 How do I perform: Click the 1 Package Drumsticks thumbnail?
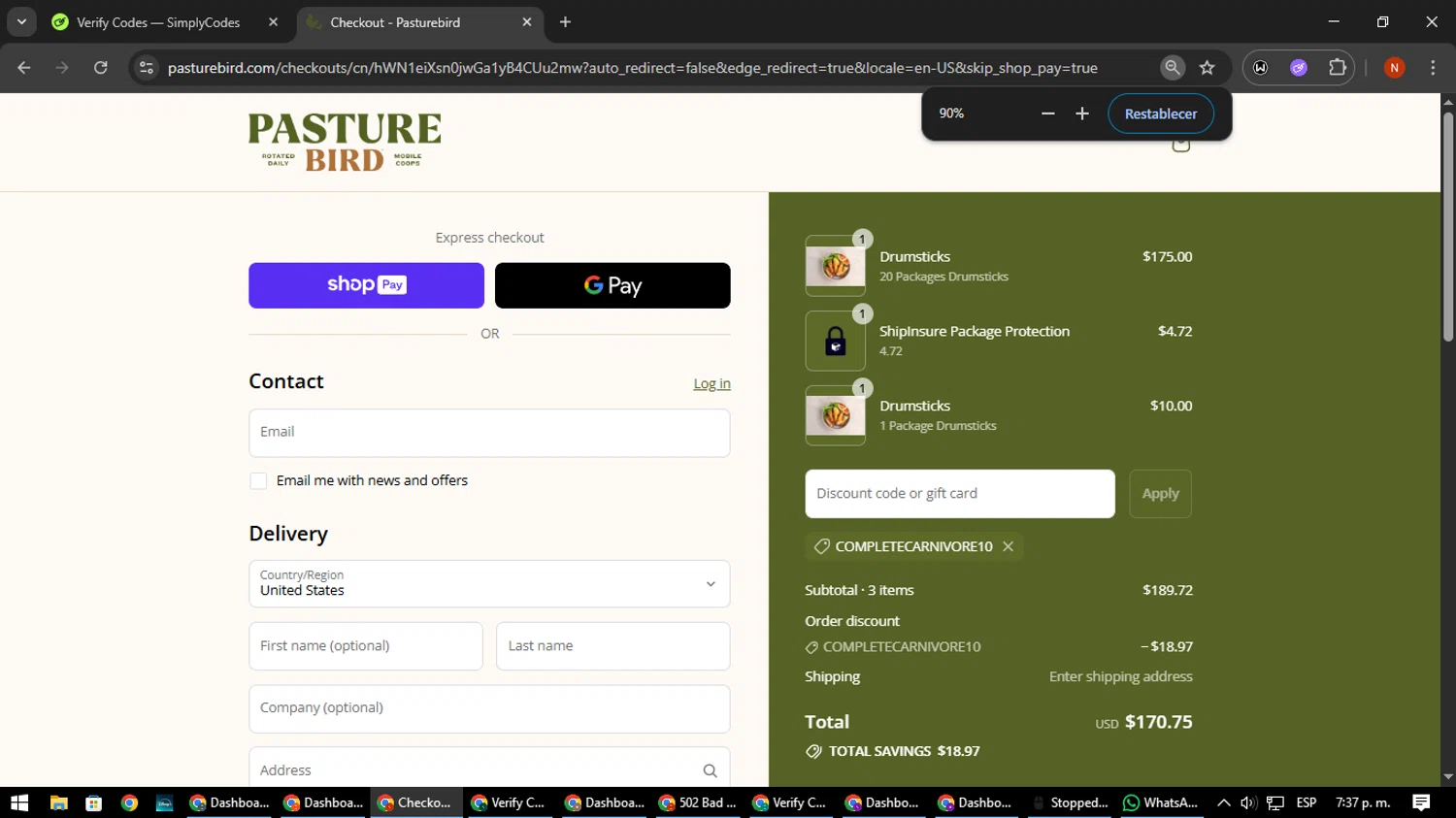click(835, 415)
